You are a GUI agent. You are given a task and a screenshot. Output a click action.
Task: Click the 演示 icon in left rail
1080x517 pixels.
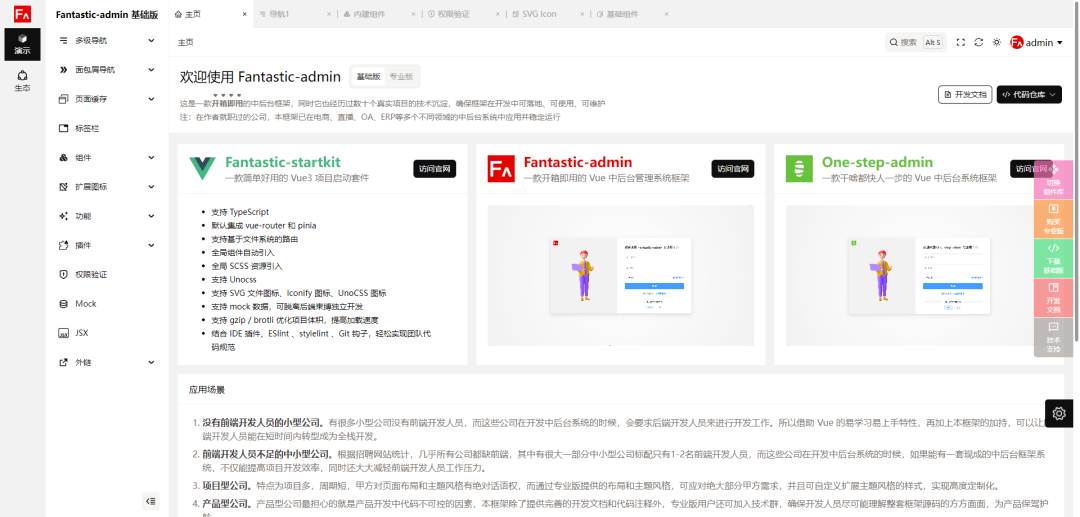pos(22,43)
